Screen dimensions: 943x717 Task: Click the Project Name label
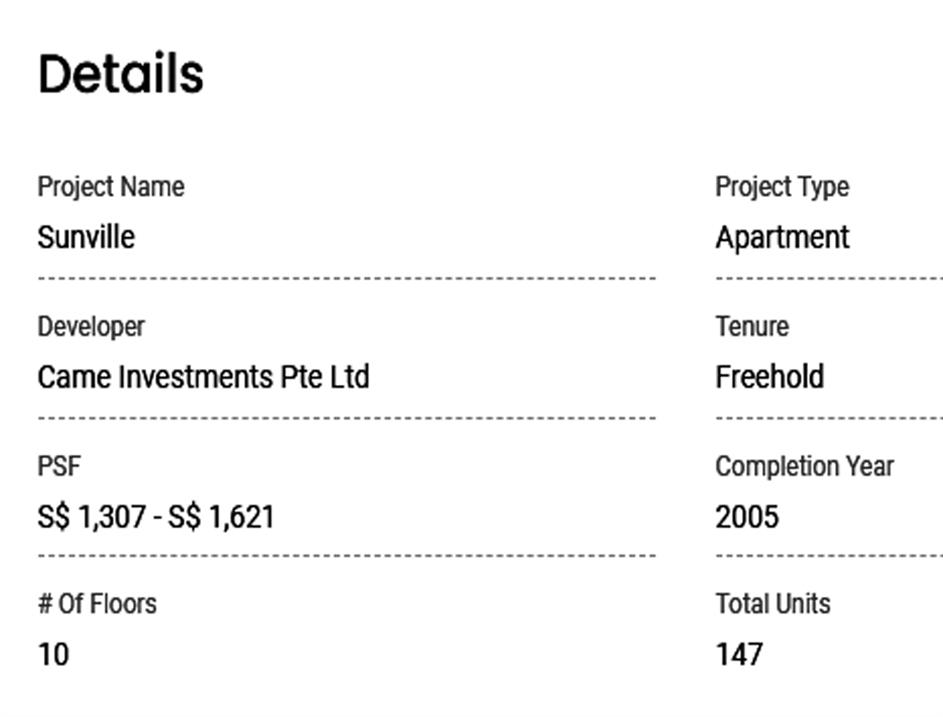pos(111,187)
